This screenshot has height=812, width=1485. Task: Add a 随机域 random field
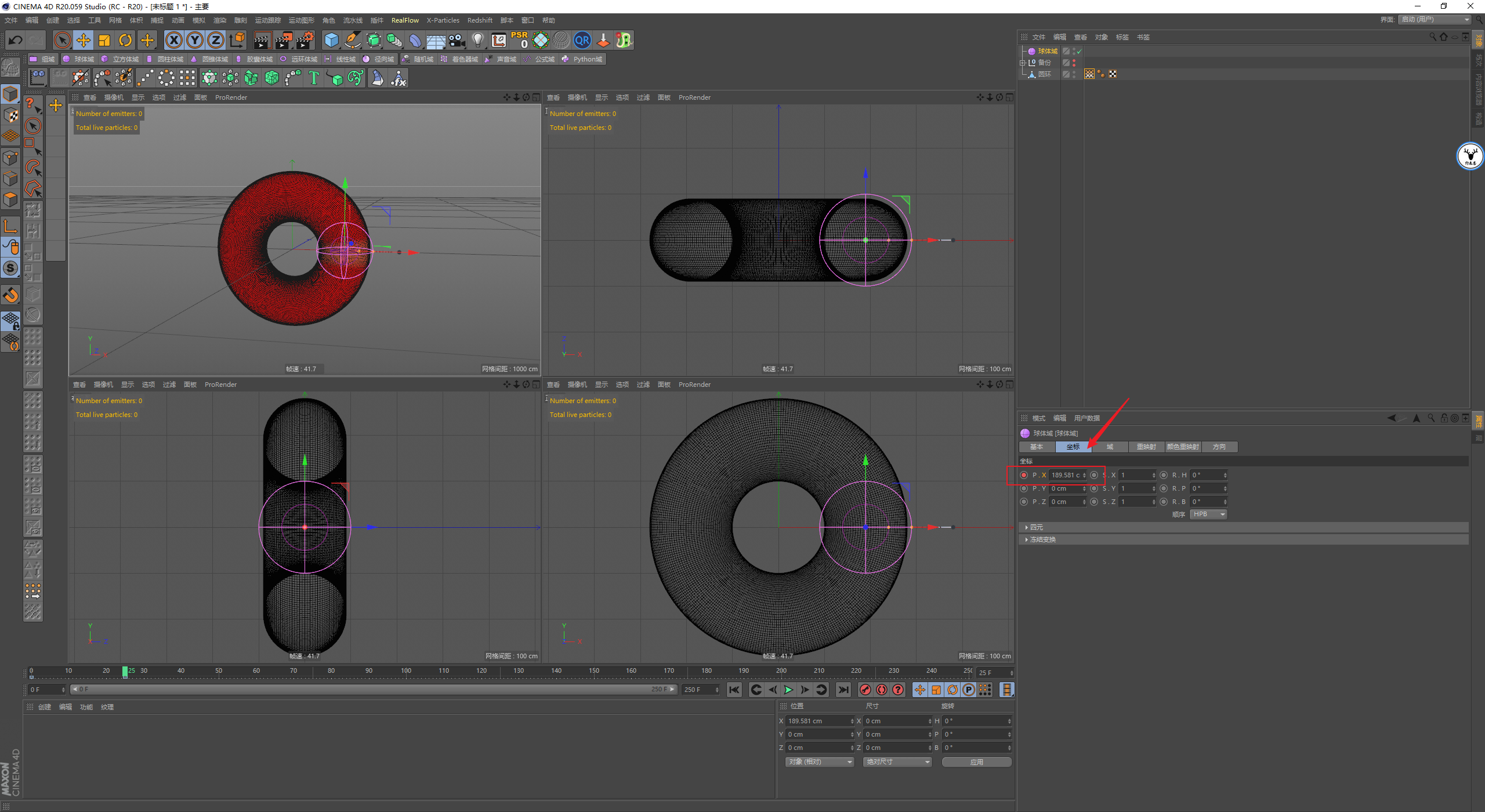pos(418,59)
